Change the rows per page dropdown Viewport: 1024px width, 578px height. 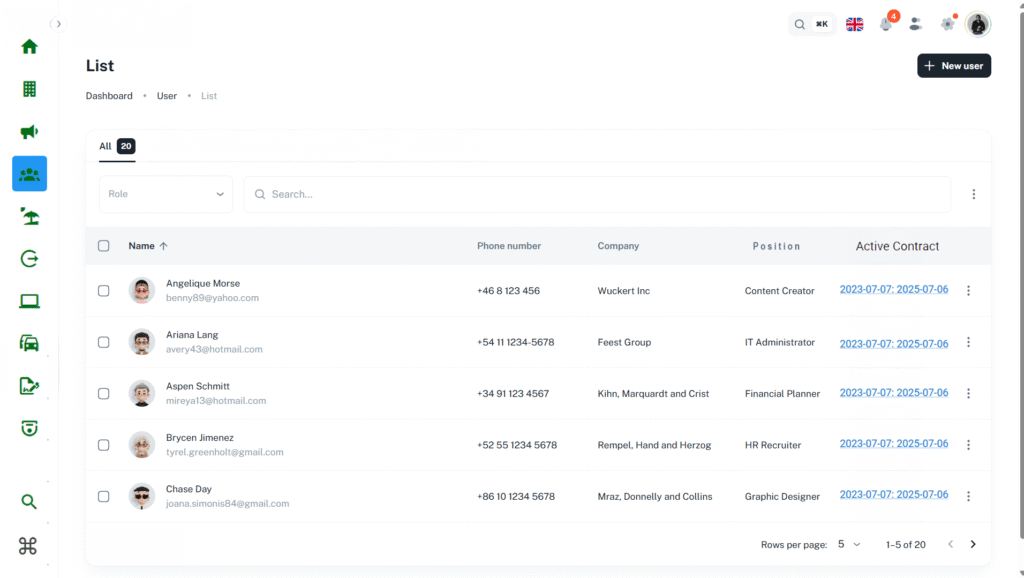click(849, 544)
